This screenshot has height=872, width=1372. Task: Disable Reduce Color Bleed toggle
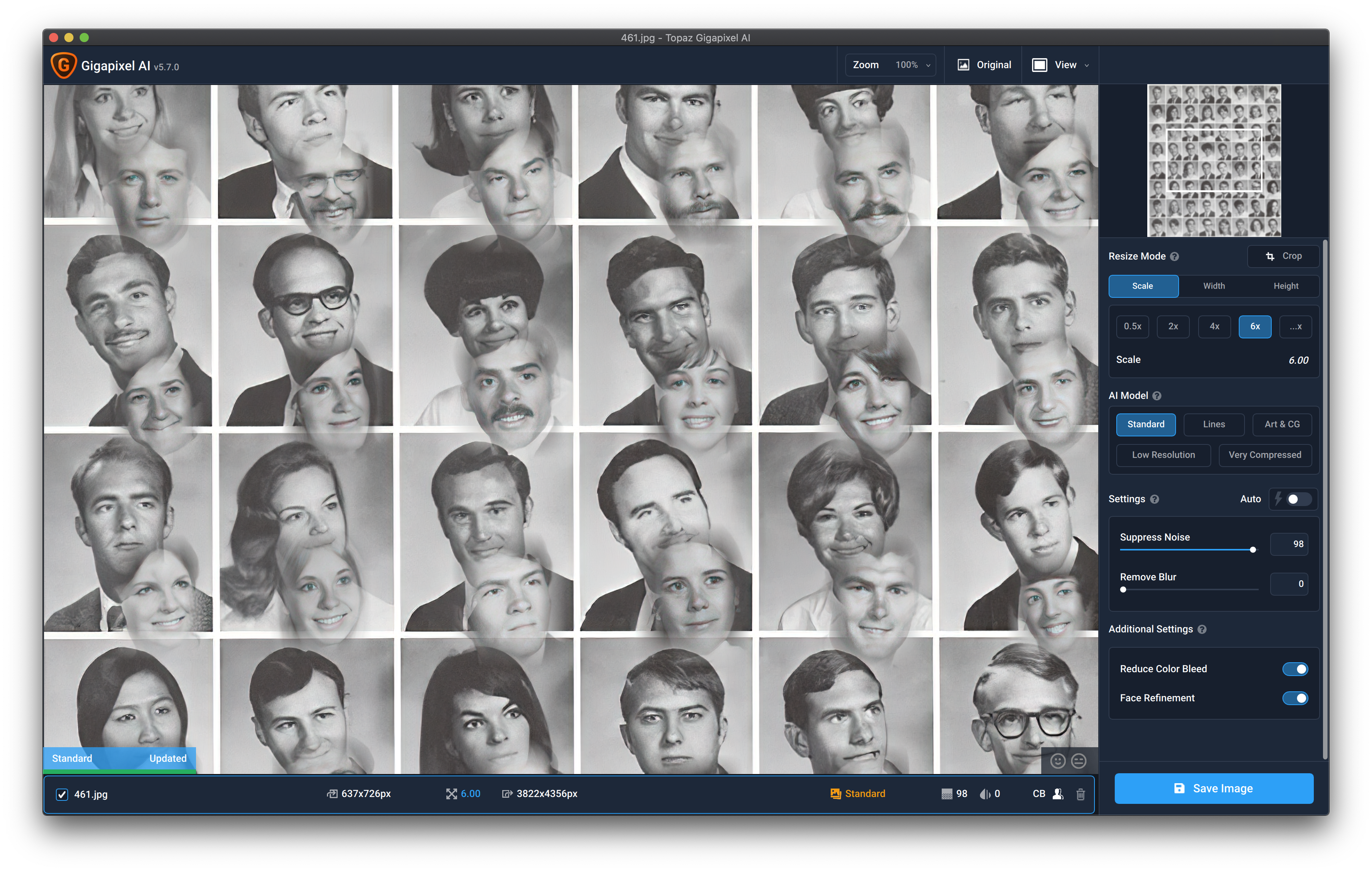(1295, 669)
